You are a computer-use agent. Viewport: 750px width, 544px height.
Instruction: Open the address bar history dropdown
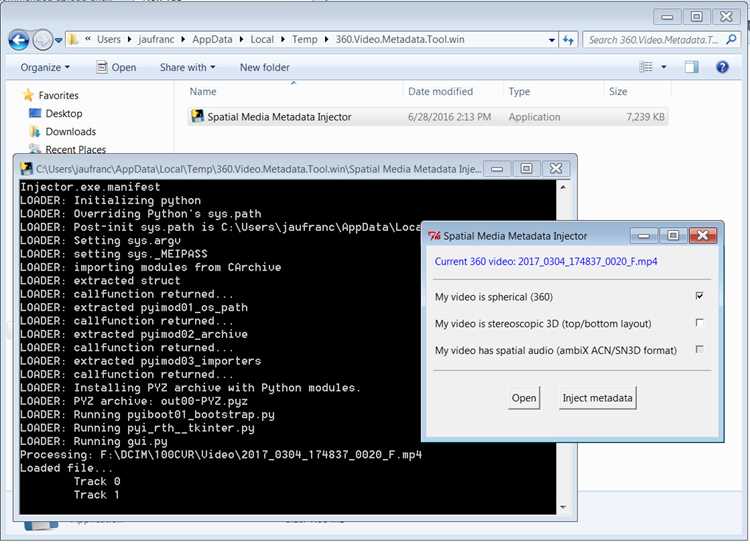coord(551,40)
